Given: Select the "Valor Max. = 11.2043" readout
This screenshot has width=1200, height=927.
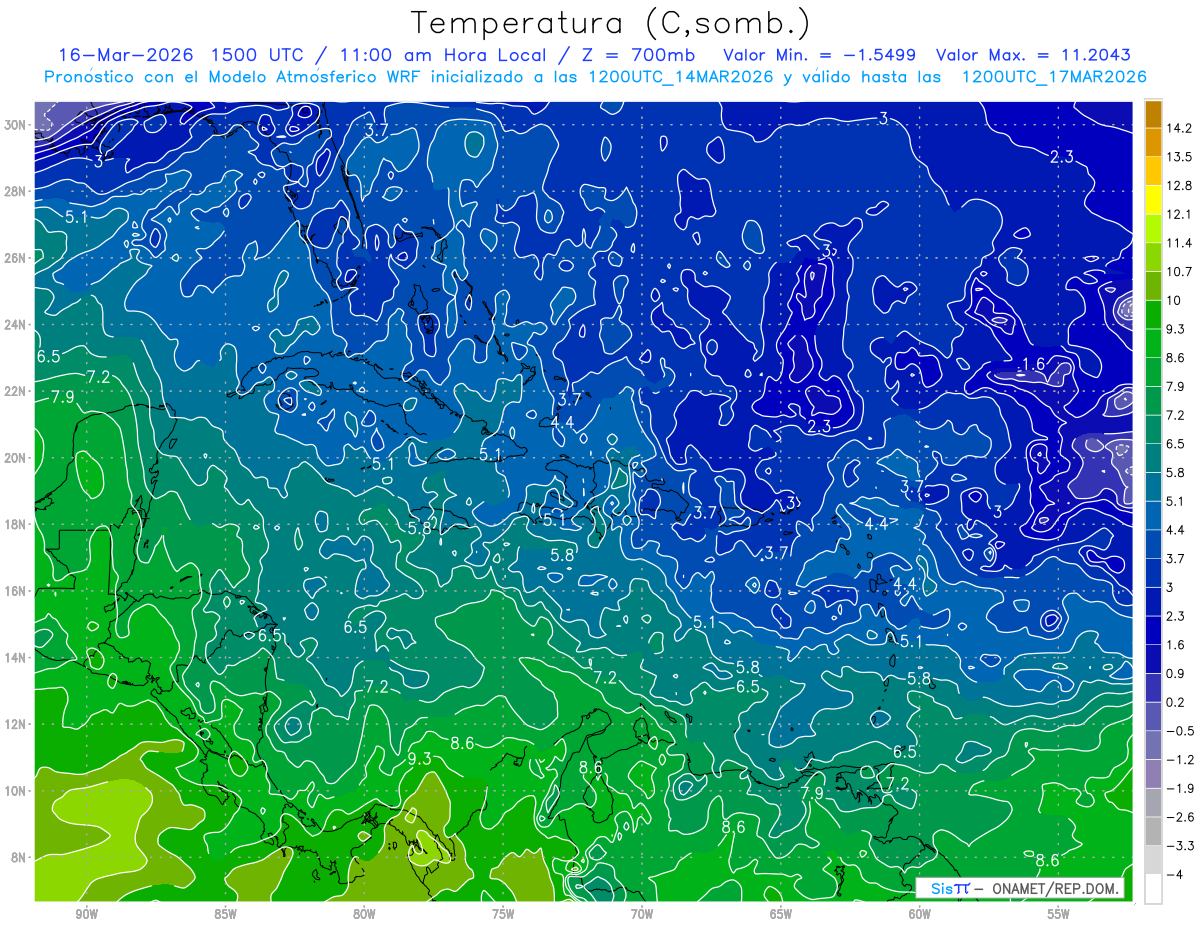Looking at the screenshot, I should tap(1033, 55).
